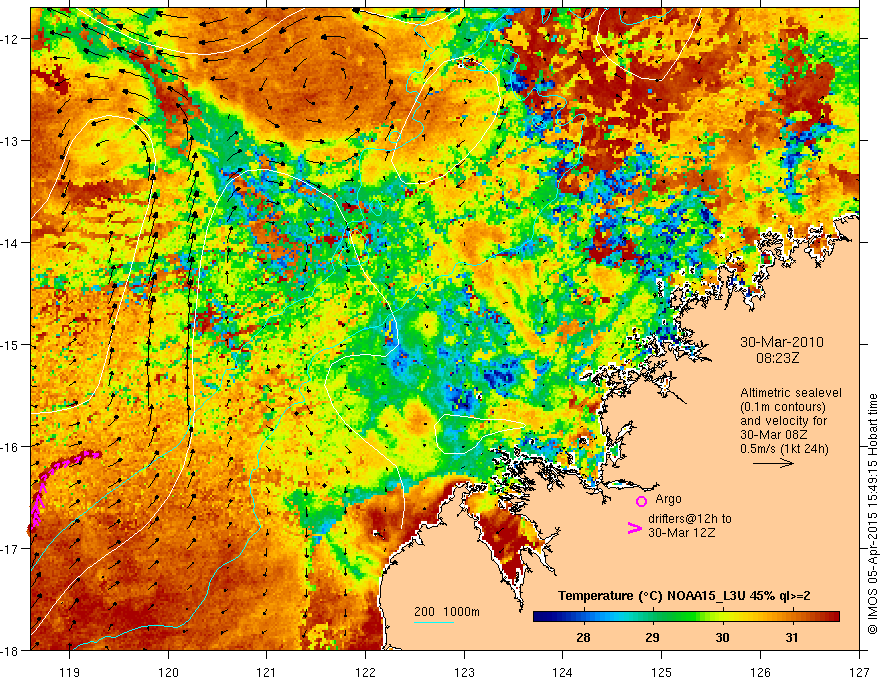
Task: Click longitude axis label 126
Action: [x=760, y=672]
